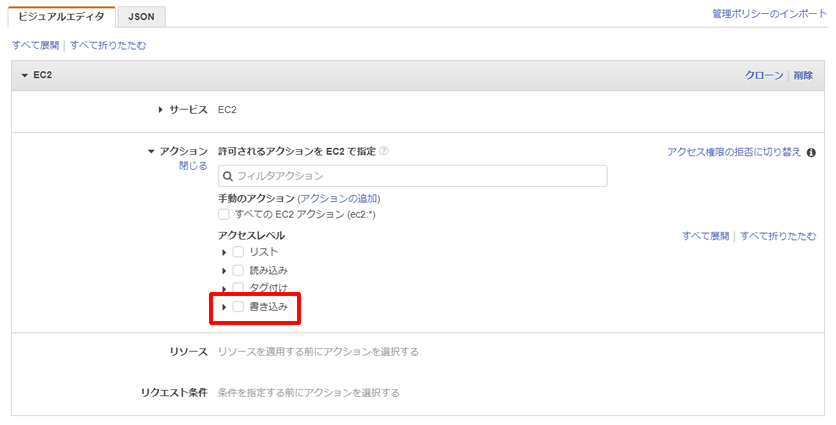Open 管理ポリシーのインポート link
Screen dimensions: 836x425
[769, 14]
